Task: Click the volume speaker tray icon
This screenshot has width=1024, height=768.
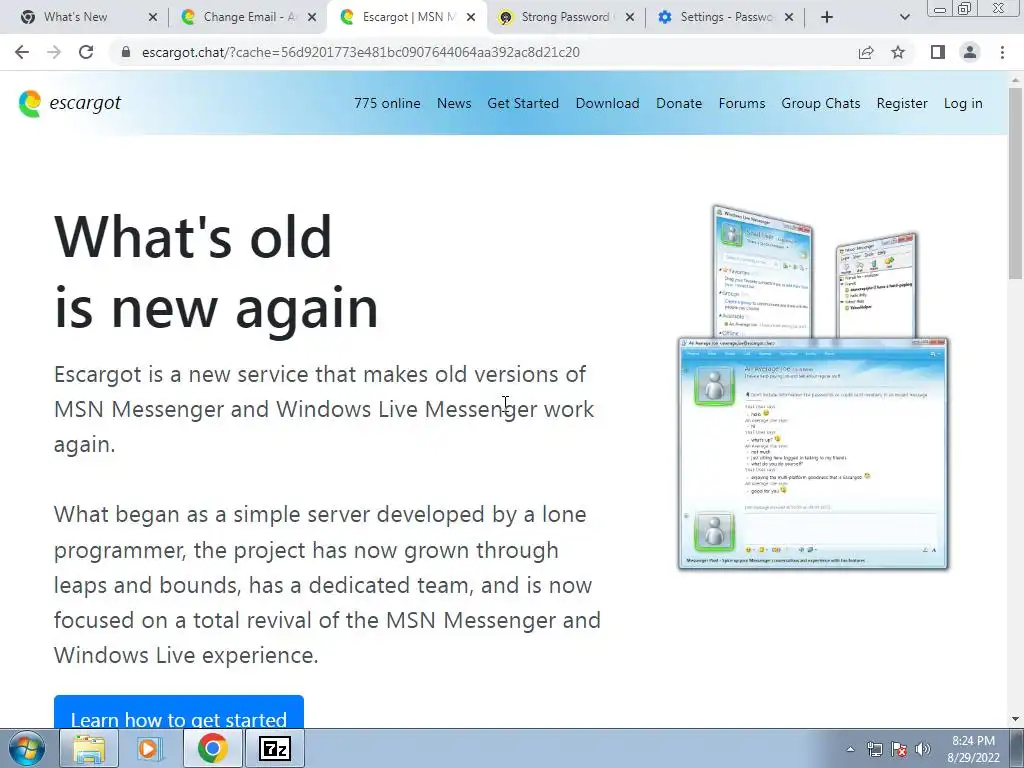Action: point(923,749)
